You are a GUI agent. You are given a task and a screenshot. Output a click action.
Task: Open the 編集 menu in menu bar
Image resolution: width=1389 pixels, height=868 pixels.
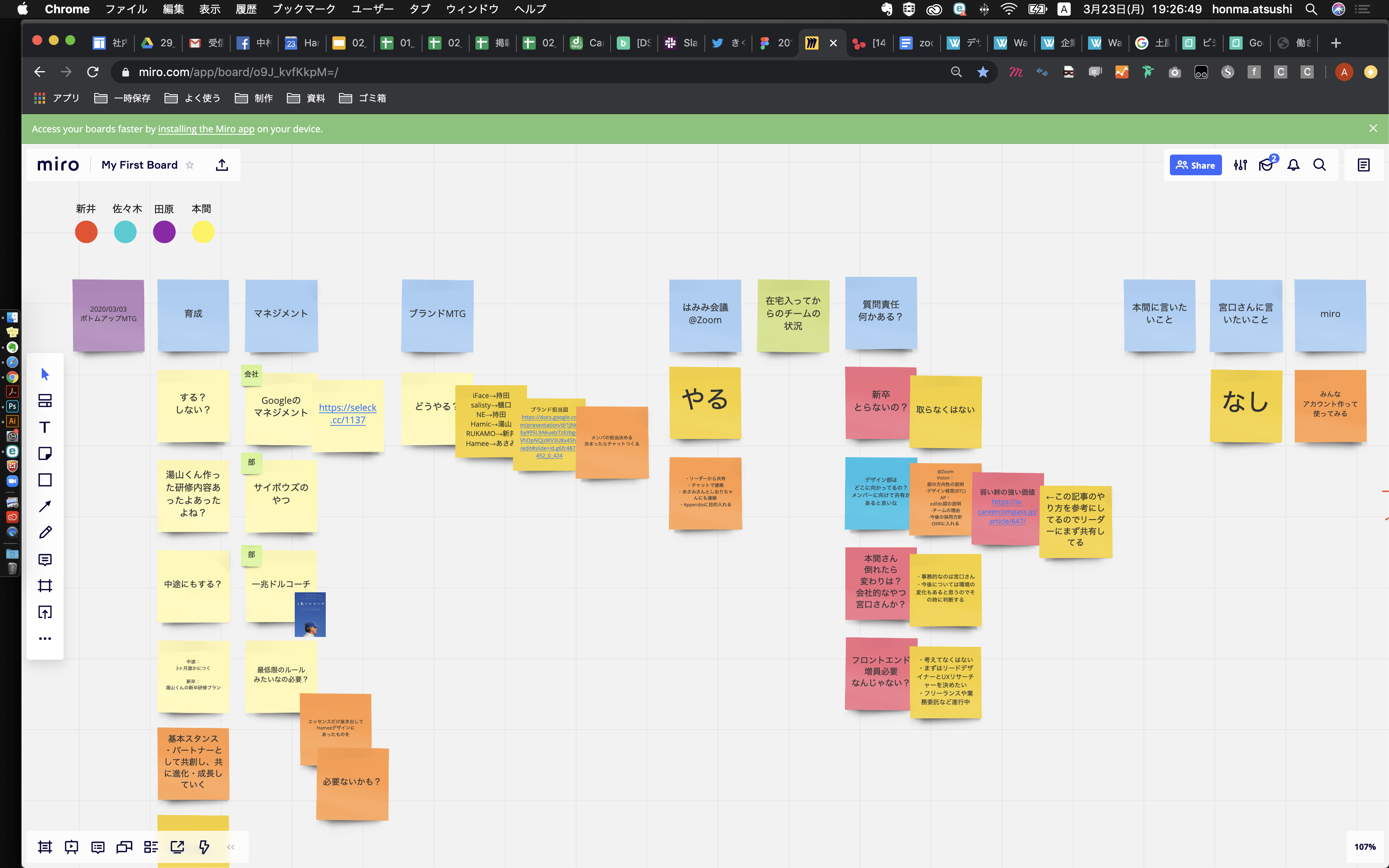click(173, 9)
